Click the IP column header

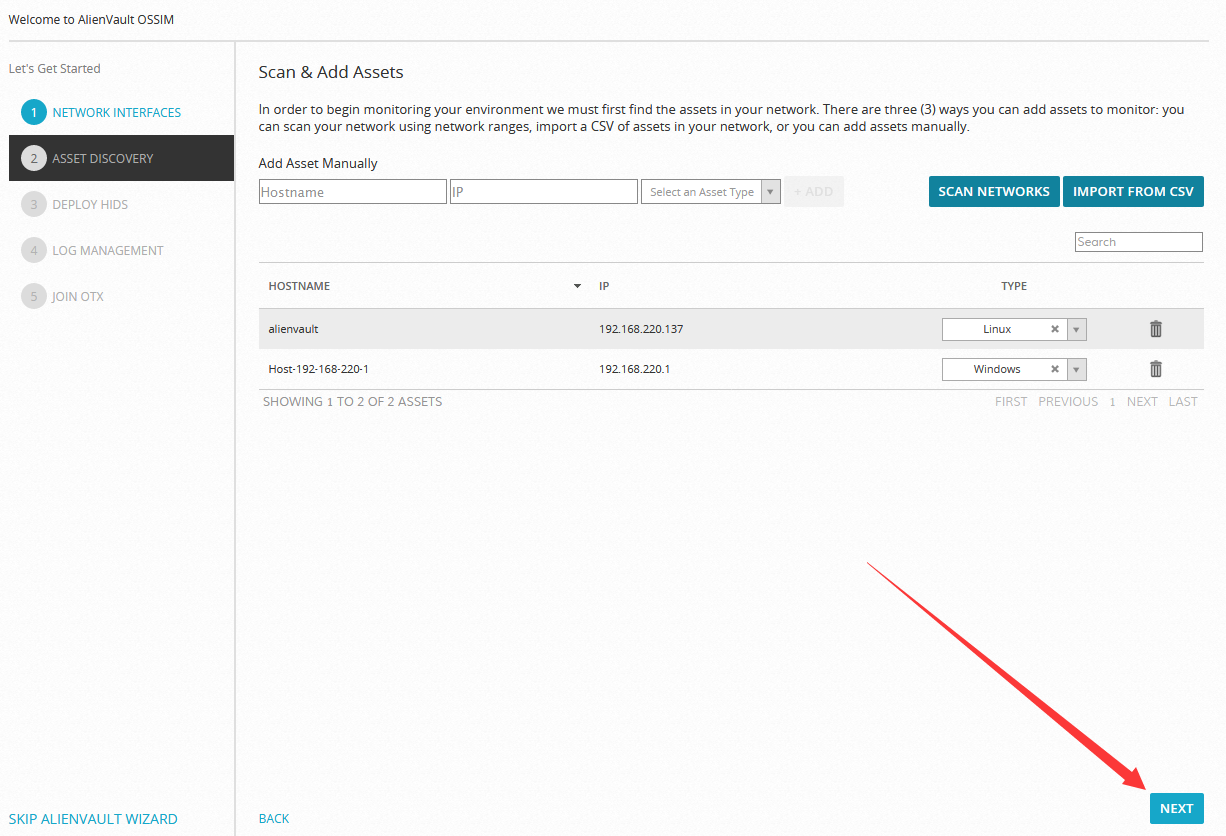(604, 286)
